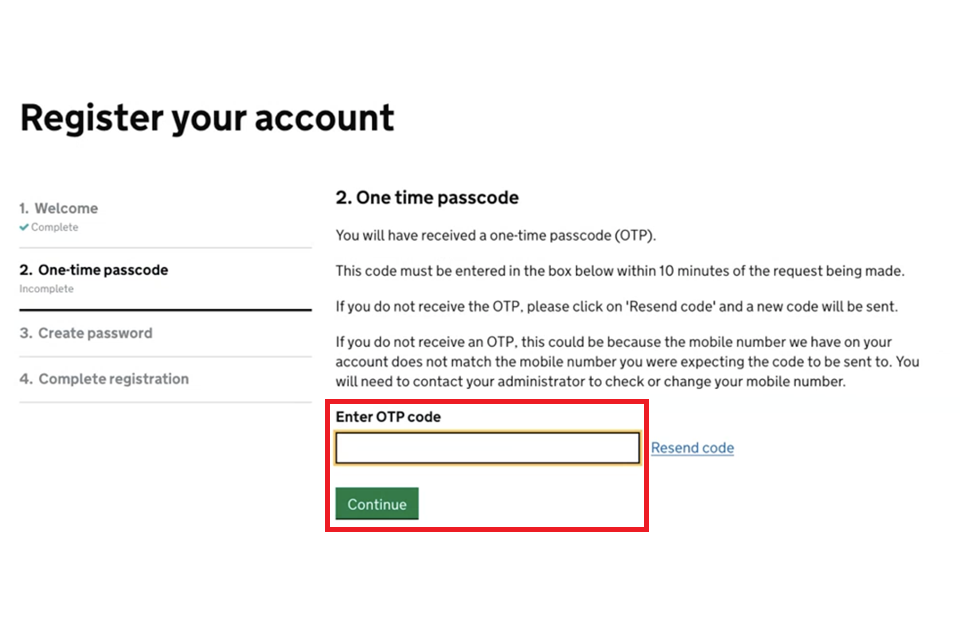The width and height of the screenshot is (960, 640).
Task: Click the 'Register your account' page heading
Action: point(207,118)
